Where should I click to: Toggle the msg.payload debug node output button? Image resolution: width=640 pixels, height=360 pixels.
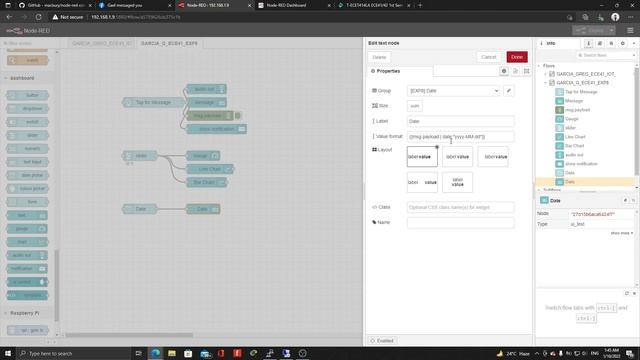pos(238,116)
